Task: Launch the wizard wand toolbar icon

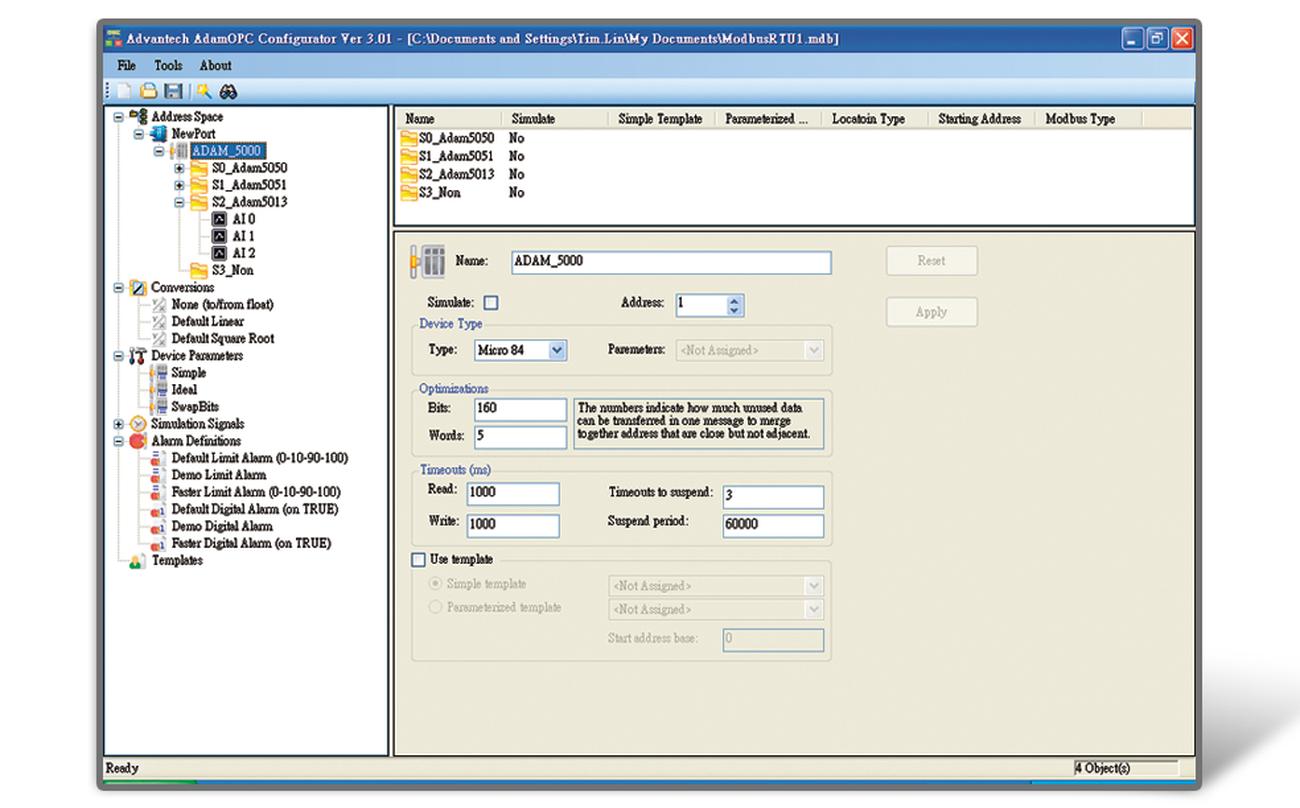Action: pos(203,92)
